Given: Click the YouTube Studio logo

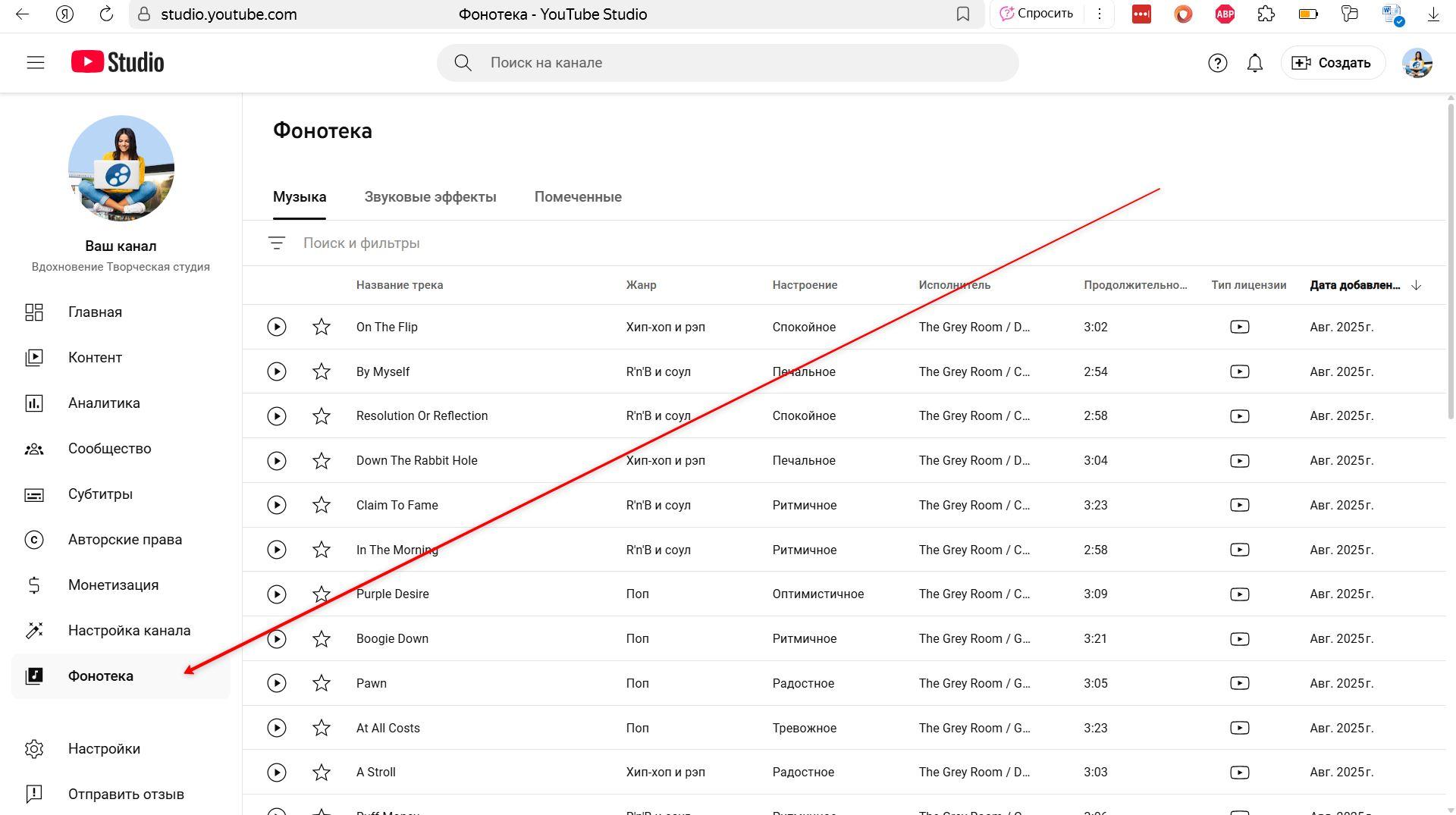Looking at the screenshot, I should (118, 62).
